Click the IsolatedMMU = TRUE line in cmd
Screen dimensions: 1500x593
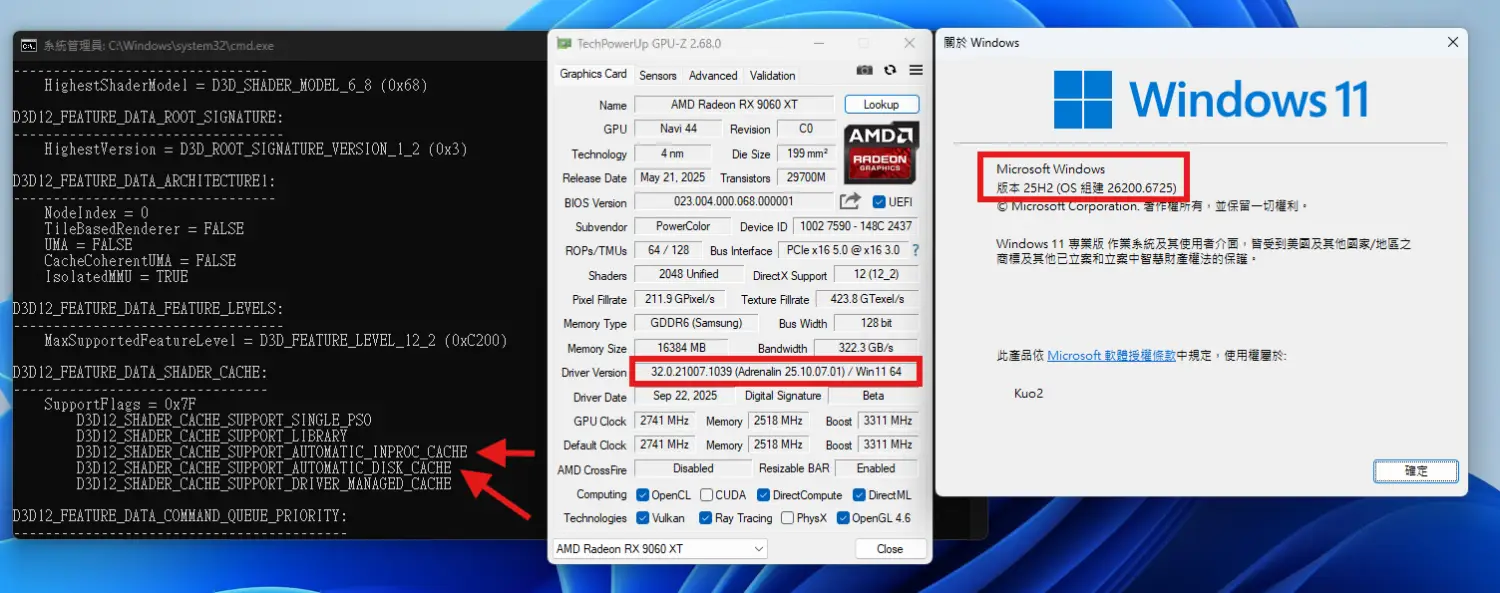click(x=116, y=276)
